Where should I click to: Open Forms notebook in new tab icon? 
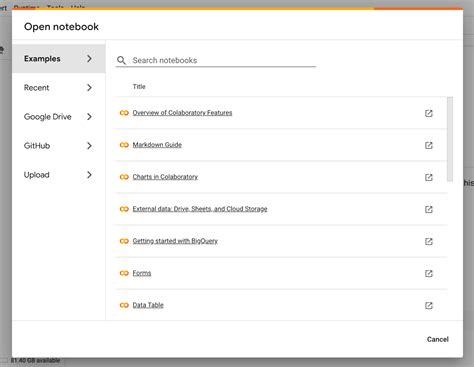point(429,273)
